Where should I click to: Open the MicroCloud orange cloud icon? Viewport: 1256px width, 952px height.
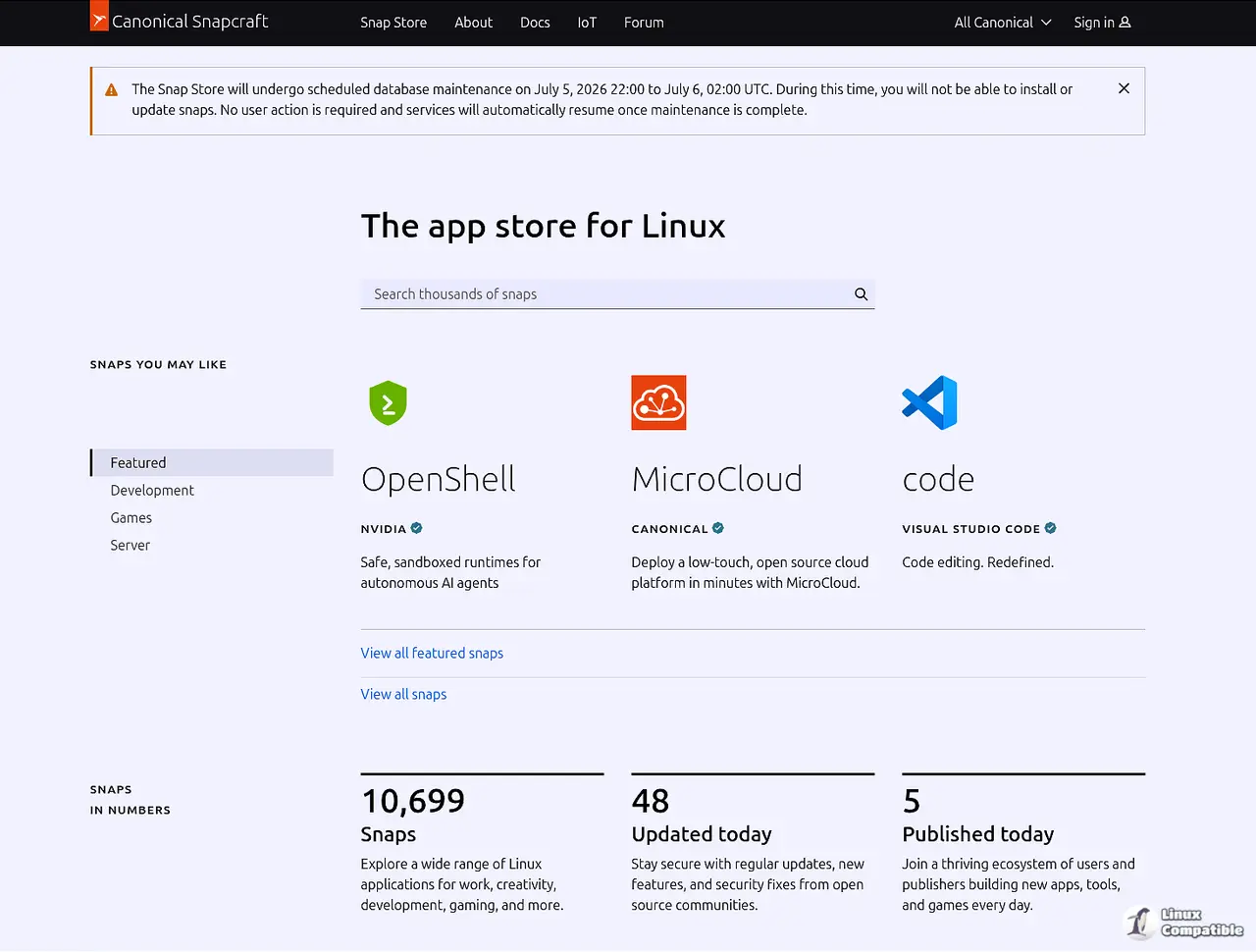pyautogui.click(x=658, y=402)
